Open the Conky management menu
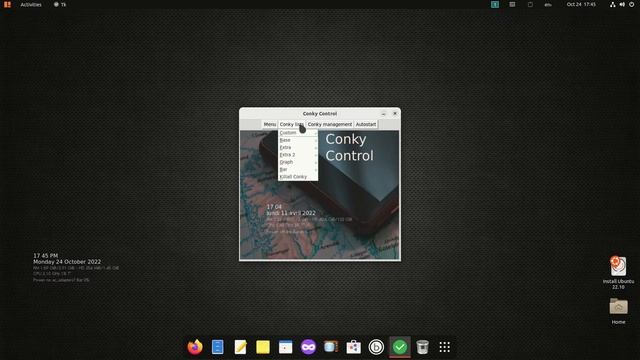Screen dimensions: 640x360 tap(329, 124)
